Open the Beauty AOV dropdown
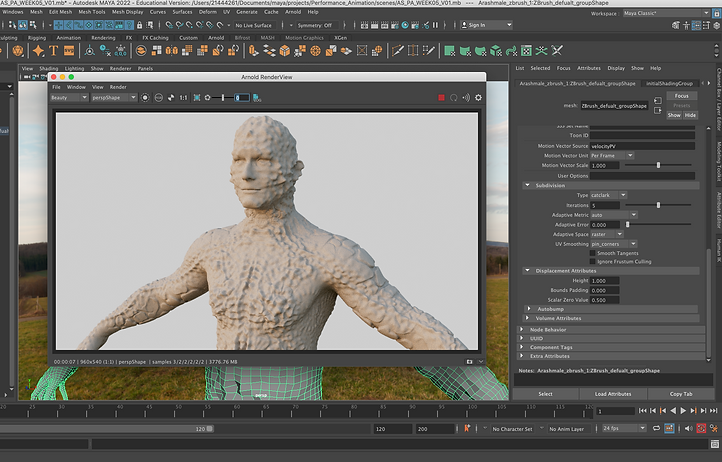This screenshot has width=722, height=462. click(69, 98)
